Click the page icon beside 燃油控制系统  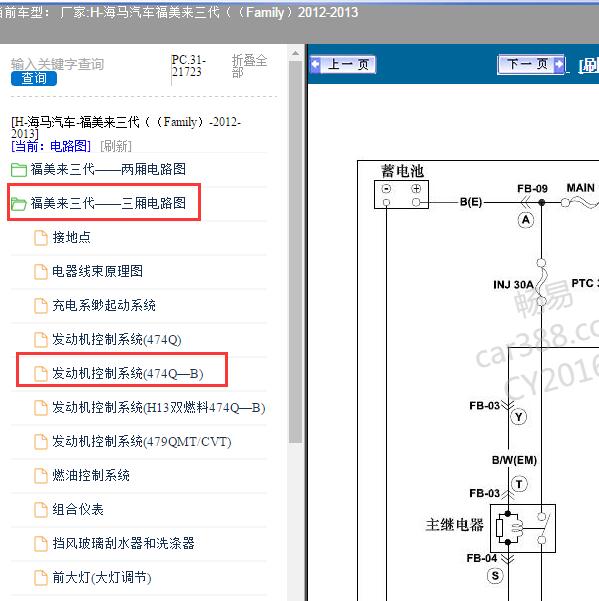tap(41, 476)
